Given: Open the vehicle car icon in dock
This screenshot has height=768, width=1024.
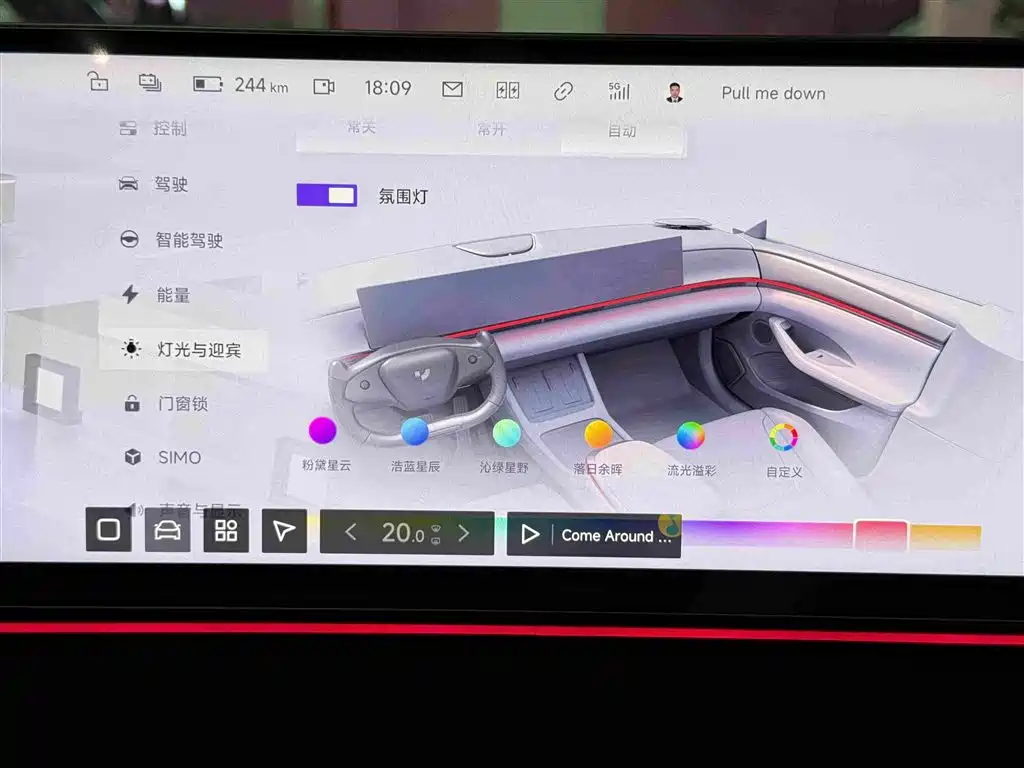Looking at the screenshot, I should point(167,530).
